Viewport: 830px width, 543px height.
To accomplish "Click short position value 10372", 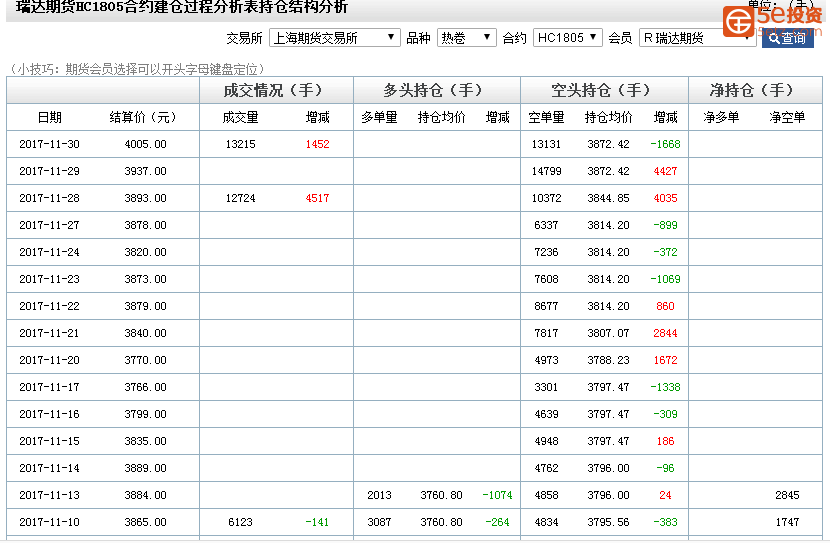I will pos(546,198).
